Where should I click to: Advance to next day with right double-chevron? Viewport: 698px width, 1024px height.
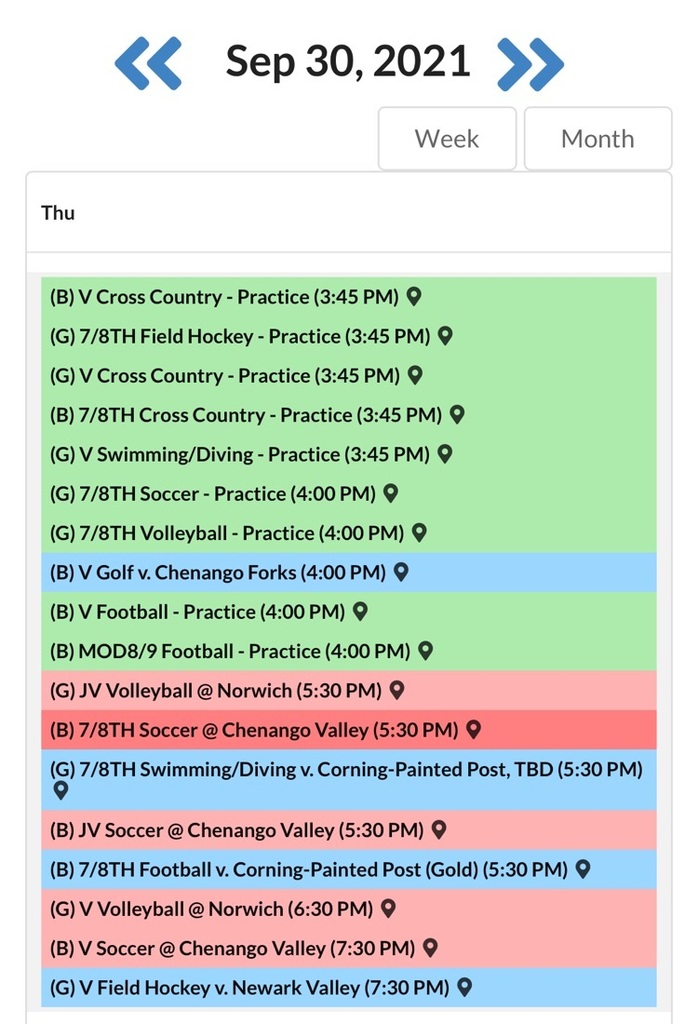point(530,63)
